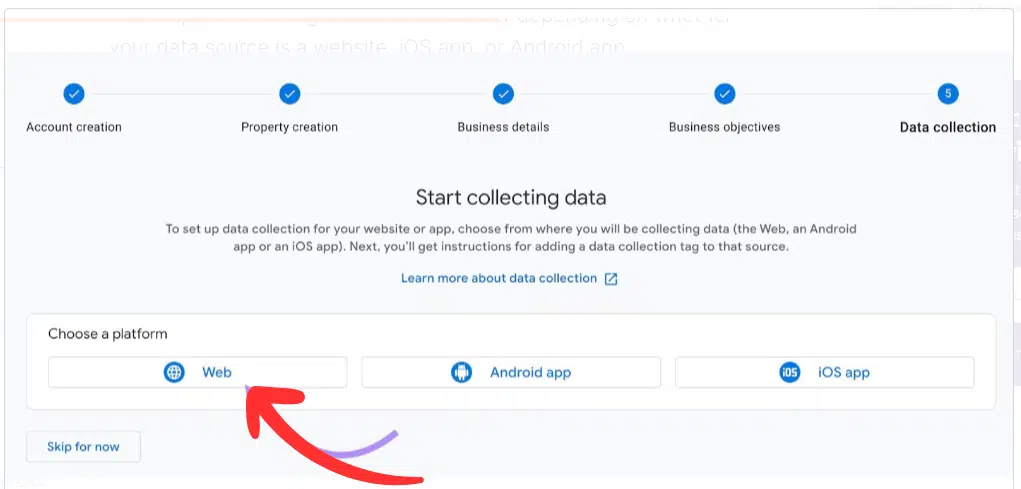Select the Data collection step label
This screenshot has height=489, width=1021.
coord(948,127)
